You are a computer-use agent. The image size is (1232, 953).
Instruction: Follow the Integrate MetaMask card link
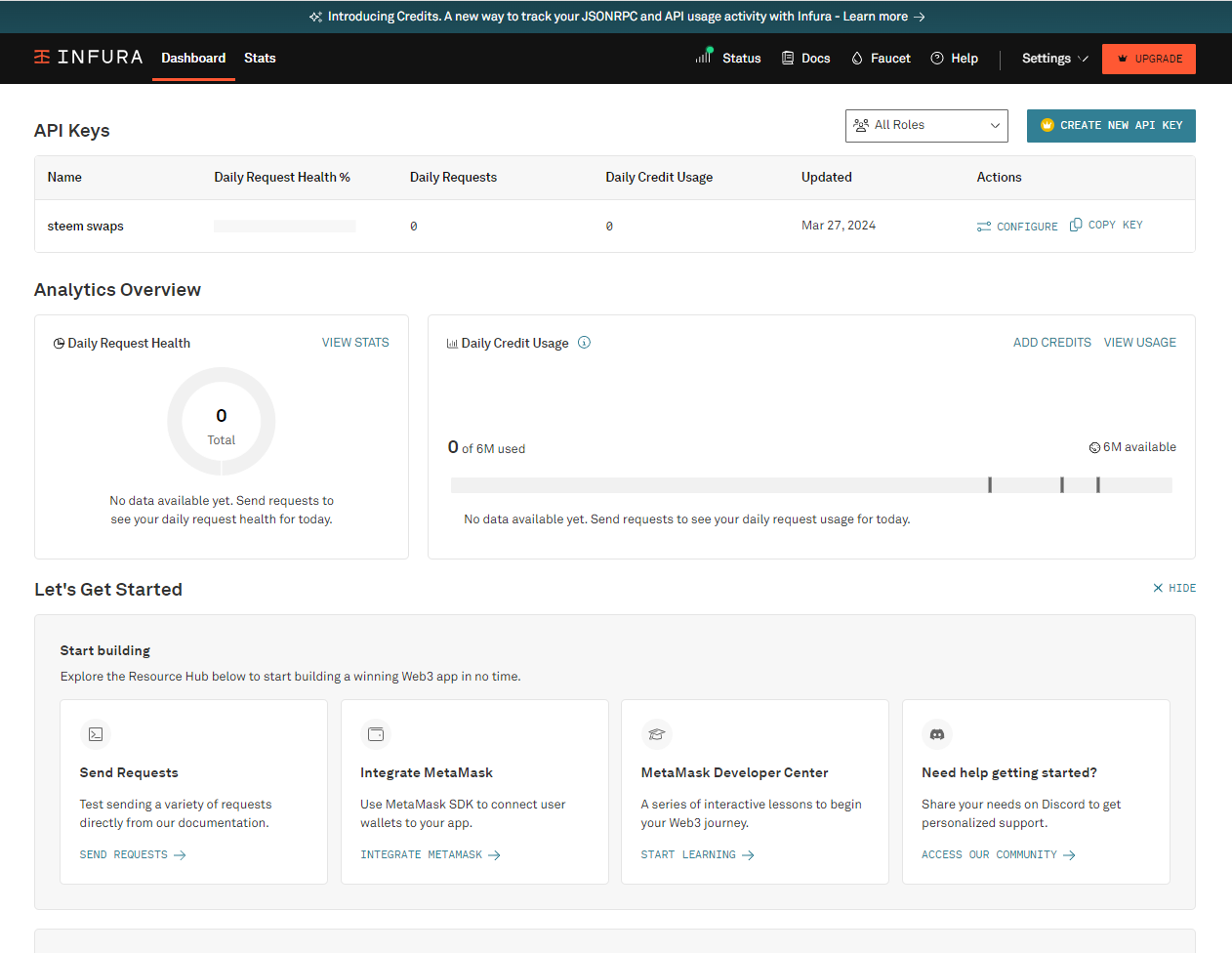point(431,855)
